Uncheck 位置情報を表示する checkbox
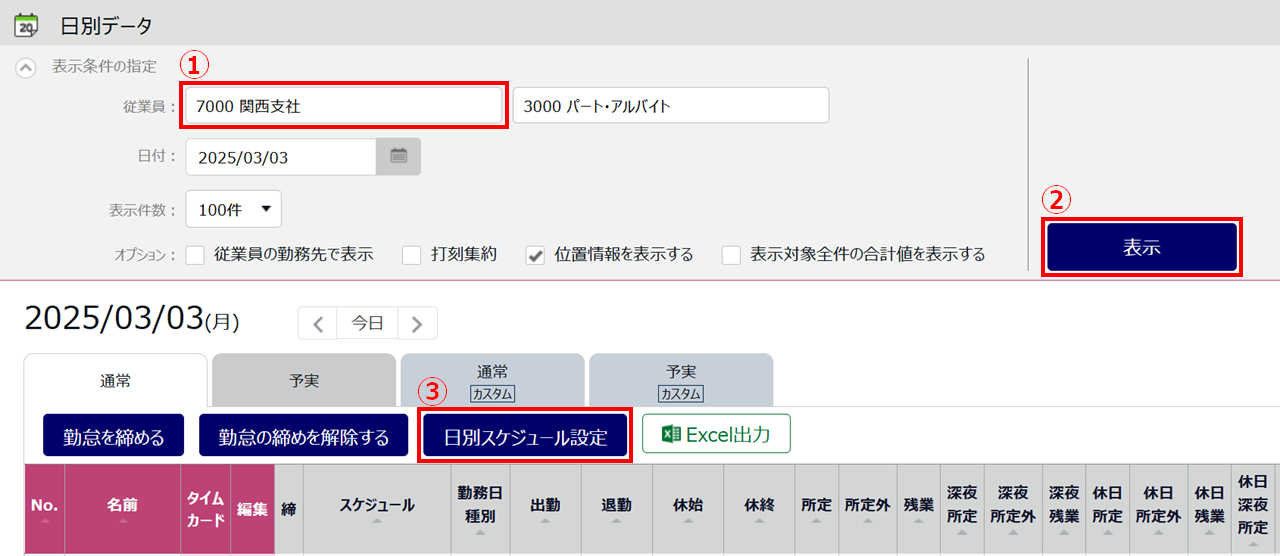 (535, 254)
